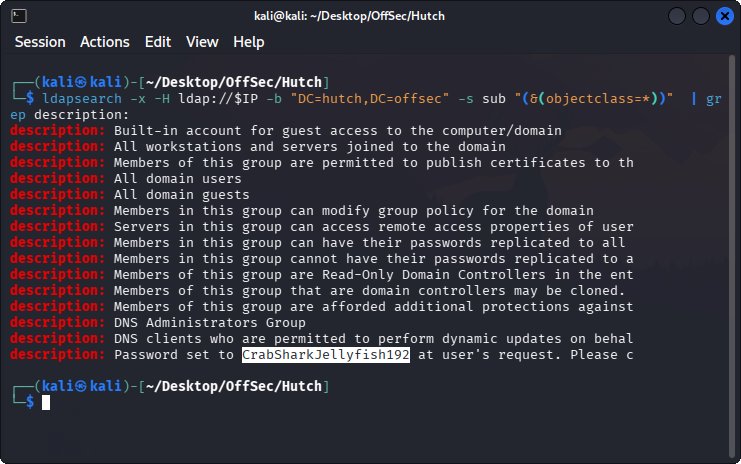This screenshot has width=741, height=464.
Task: Click the line "afforded additional protections against"
Action: click(x=322, y=307)
